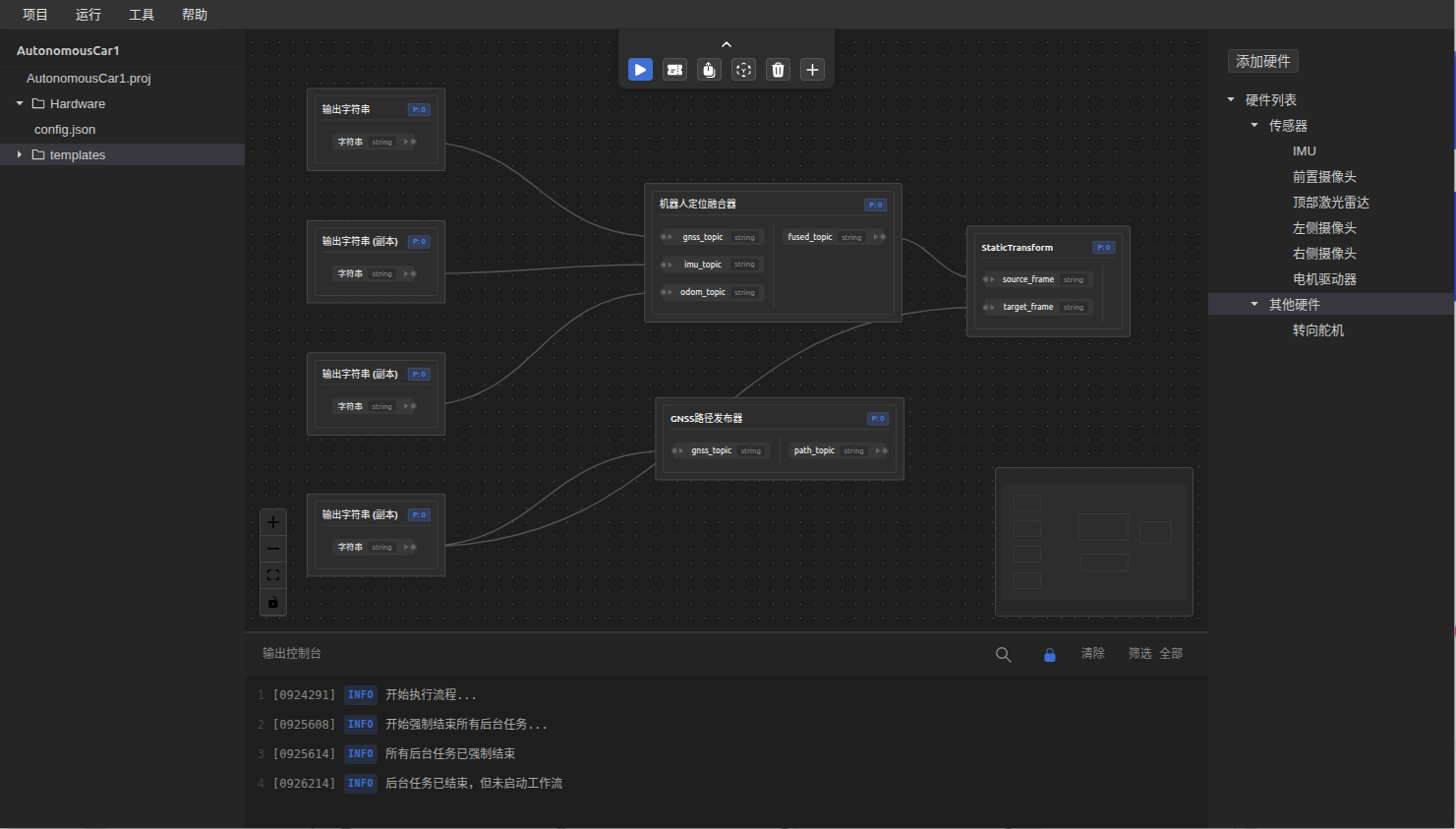Click the ticket-shaped icon in the canvas toolbar
1456x829 pixels.
[x=674, y=70]
